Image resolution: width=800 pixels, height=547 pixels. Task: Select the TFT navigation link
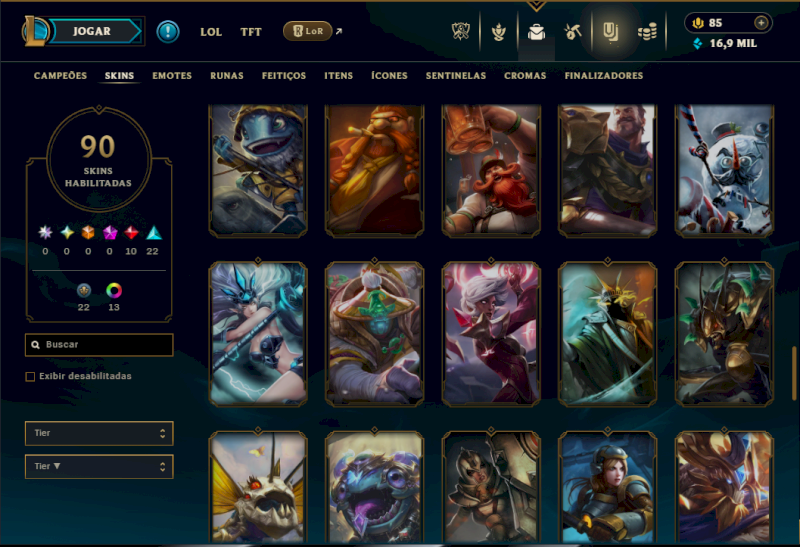[x=251, y=32]
